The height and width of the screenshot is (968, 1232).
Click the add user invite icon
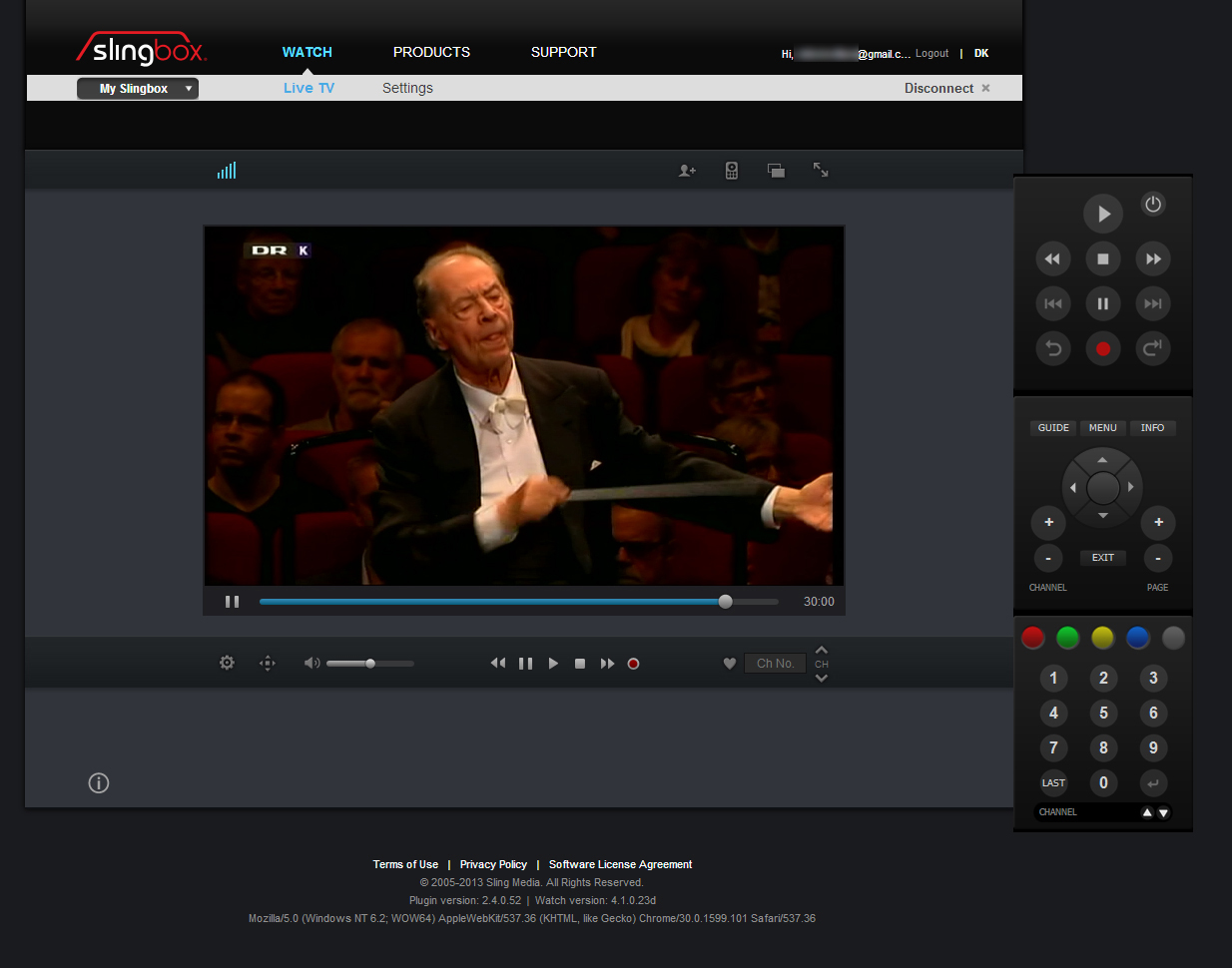pyautogui.click(x=687, y=171)
